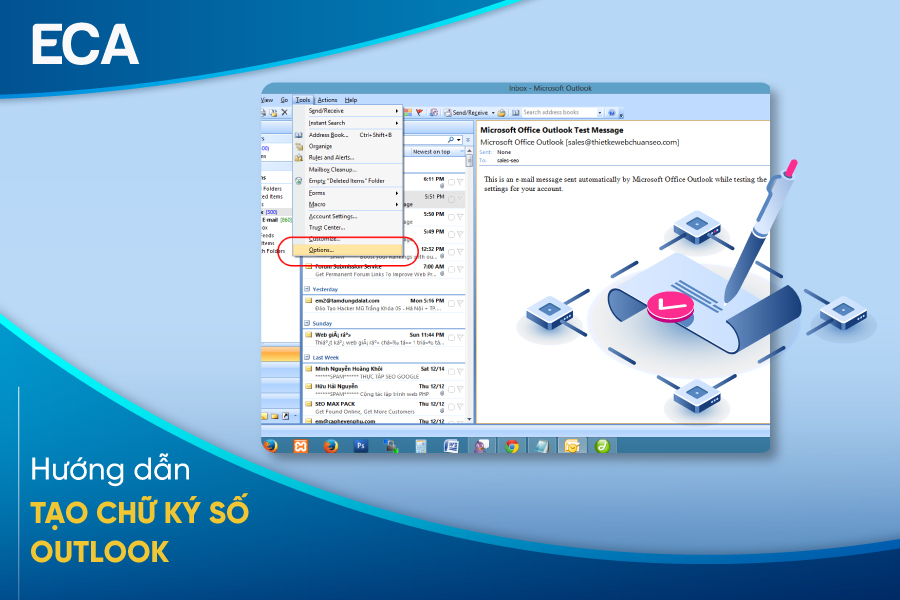
Task: Toggle category box on the 6:11 PM message
Action: click(451, 182)
